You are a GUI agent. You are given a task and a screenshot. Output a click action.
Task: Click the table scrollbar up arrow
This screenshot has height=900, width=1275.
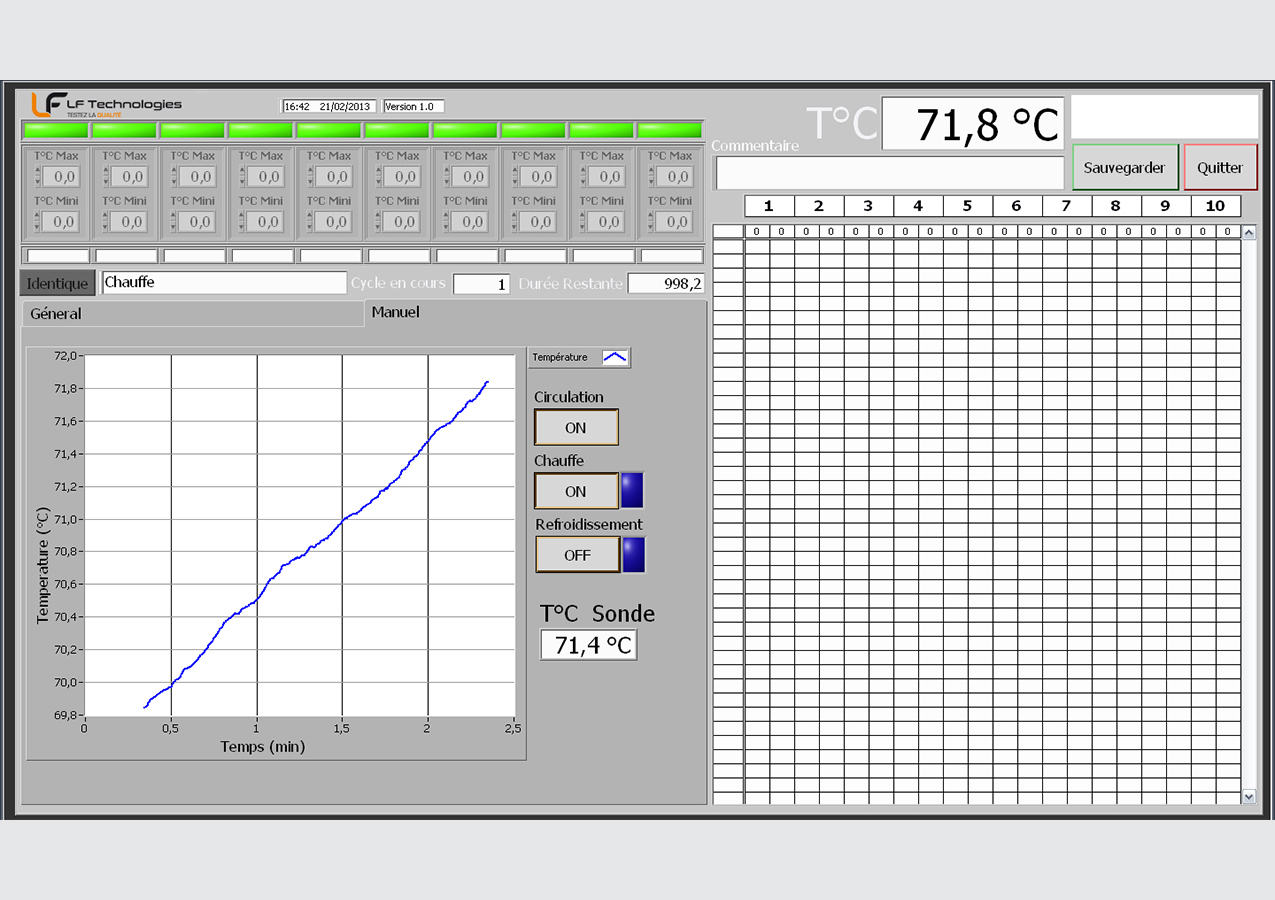coord(1248,233)
